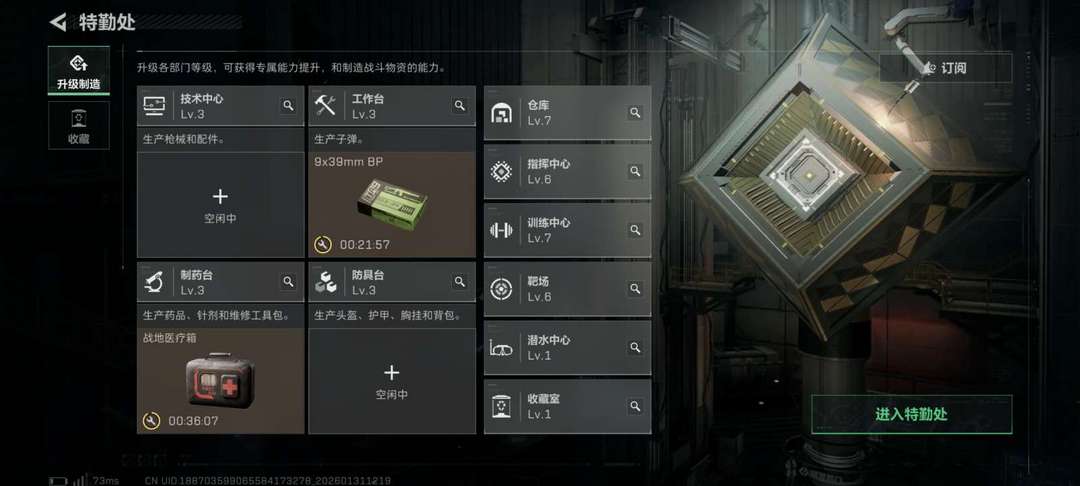Add production in idle 技术中心 slot
This screenshot has width=1080, height=486.
(220, 205)
